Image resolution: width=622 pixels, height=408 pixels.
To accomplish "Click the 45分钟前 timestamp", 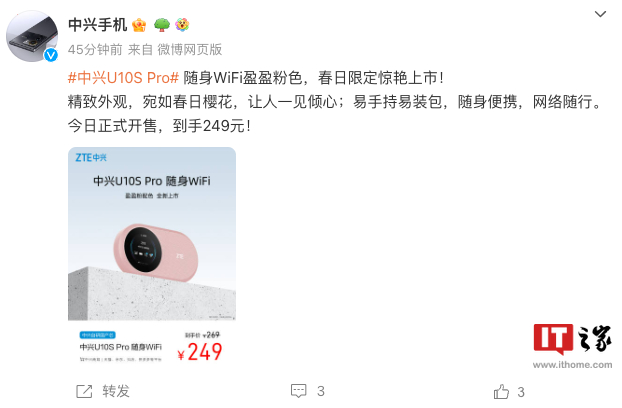I will (95, 50).
